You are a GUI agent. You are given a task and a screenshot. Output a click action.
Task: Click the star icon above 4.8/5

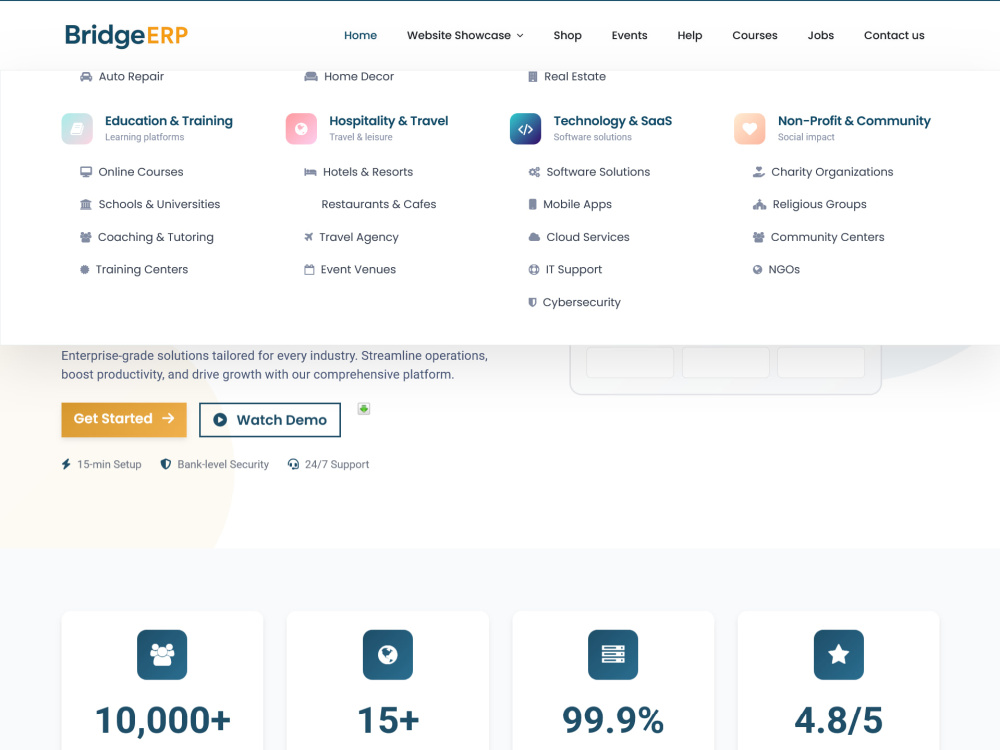pos(839,655)
